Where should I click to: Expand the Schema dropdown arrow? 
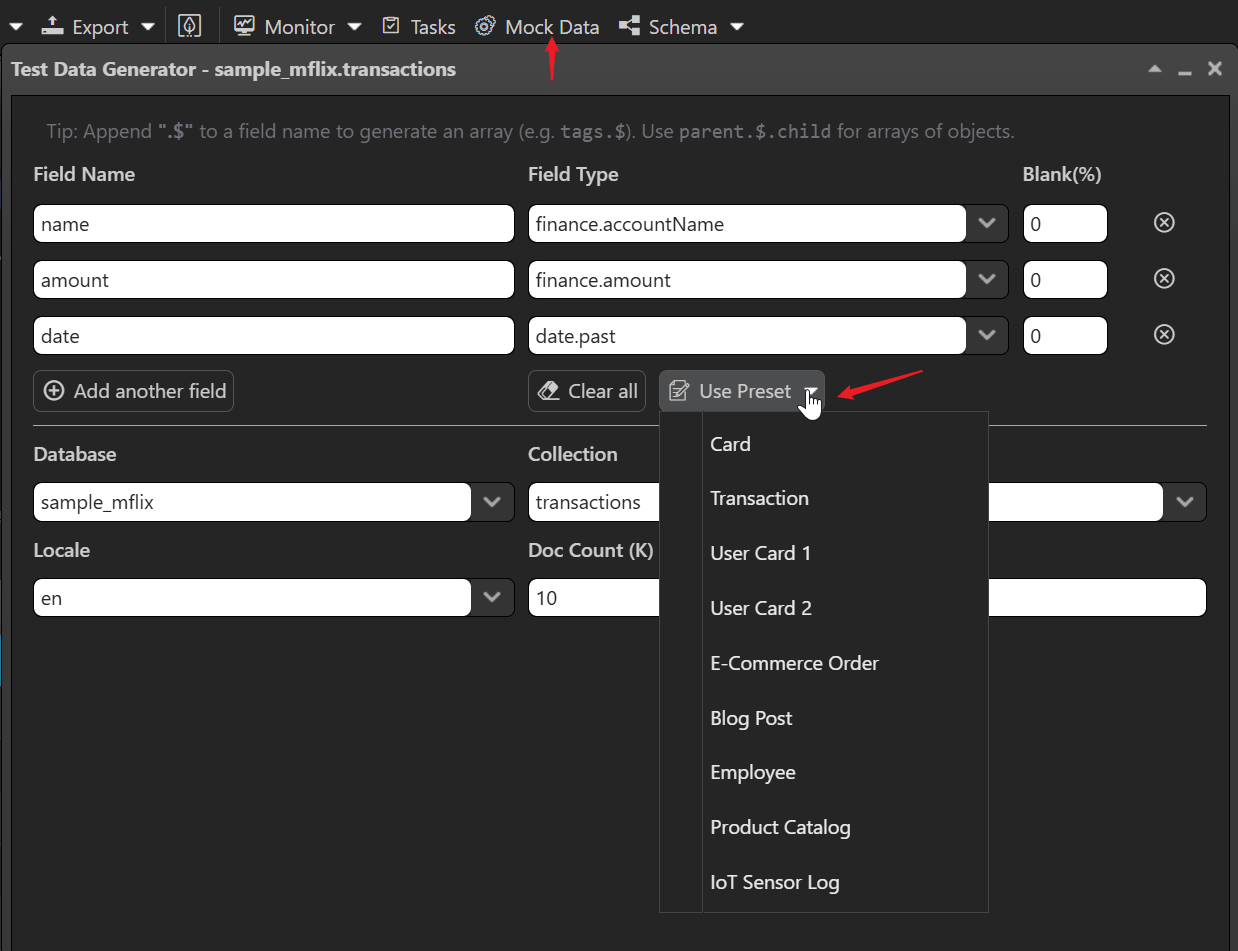click(737, 27)
